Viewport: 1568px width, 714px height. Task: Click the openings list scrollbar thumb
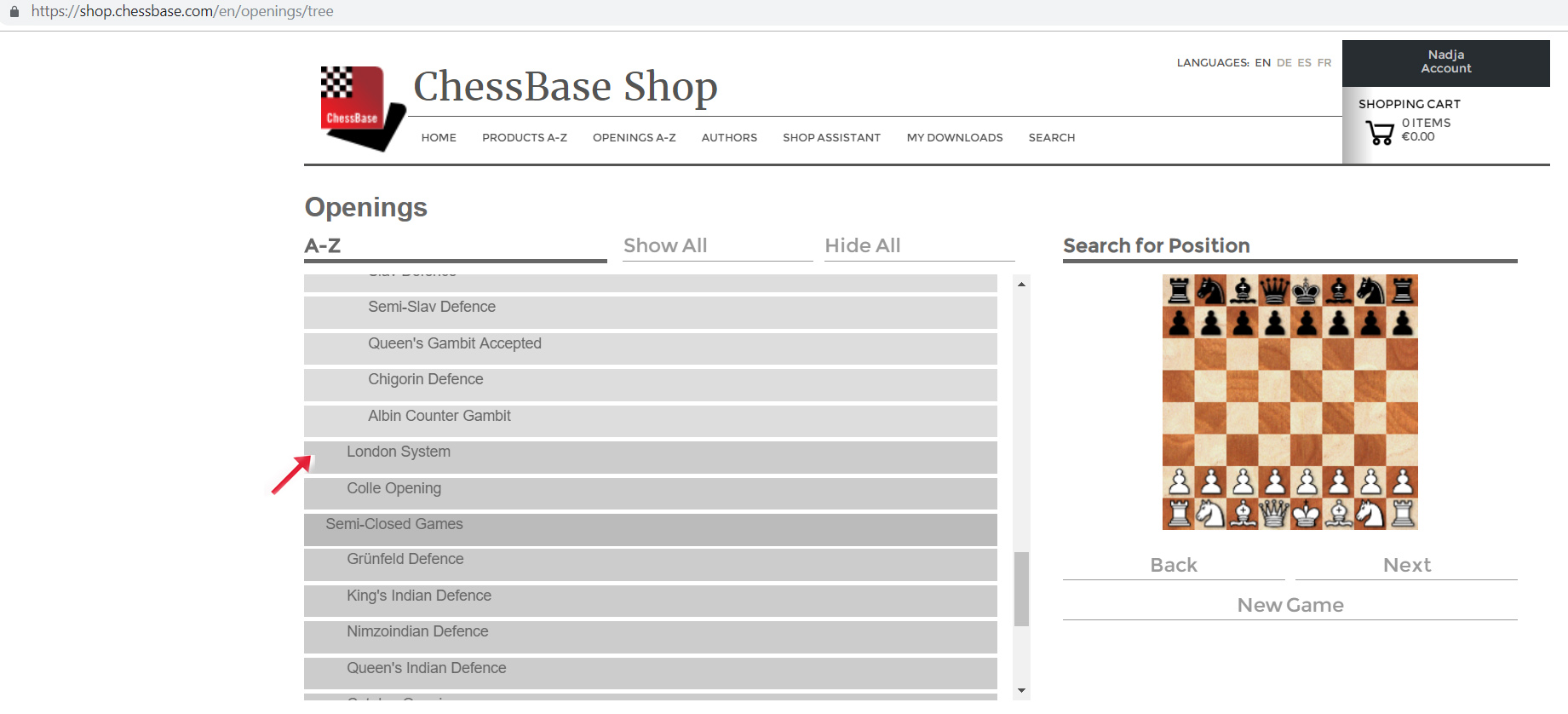pos(1021,589)
